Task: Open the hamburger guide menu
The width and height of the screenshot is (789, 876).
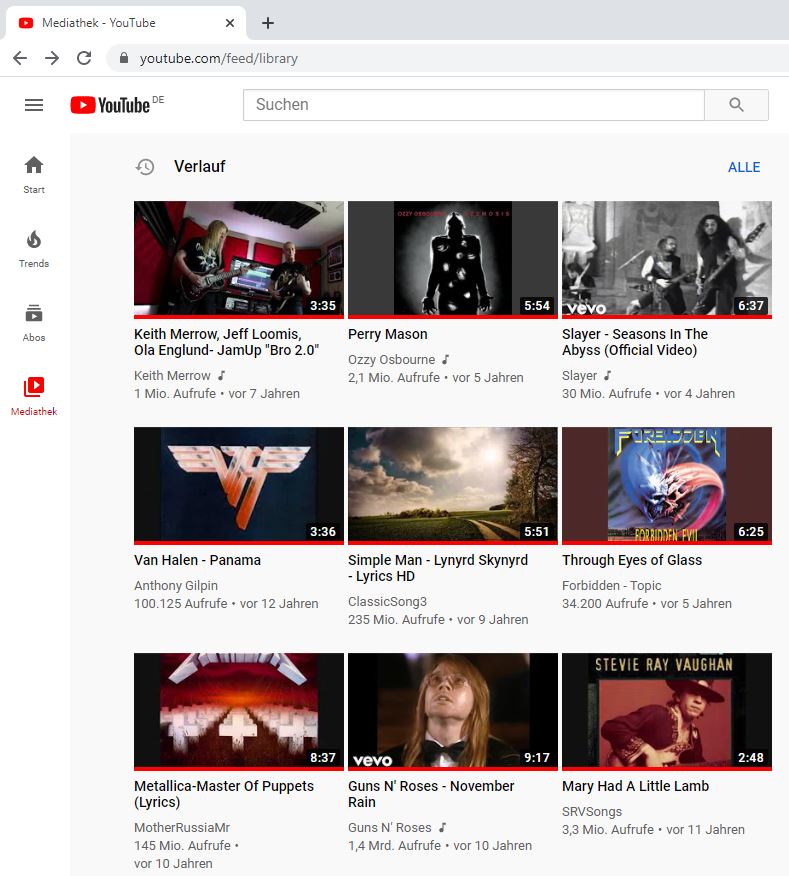Action: [x=34, y=105]
